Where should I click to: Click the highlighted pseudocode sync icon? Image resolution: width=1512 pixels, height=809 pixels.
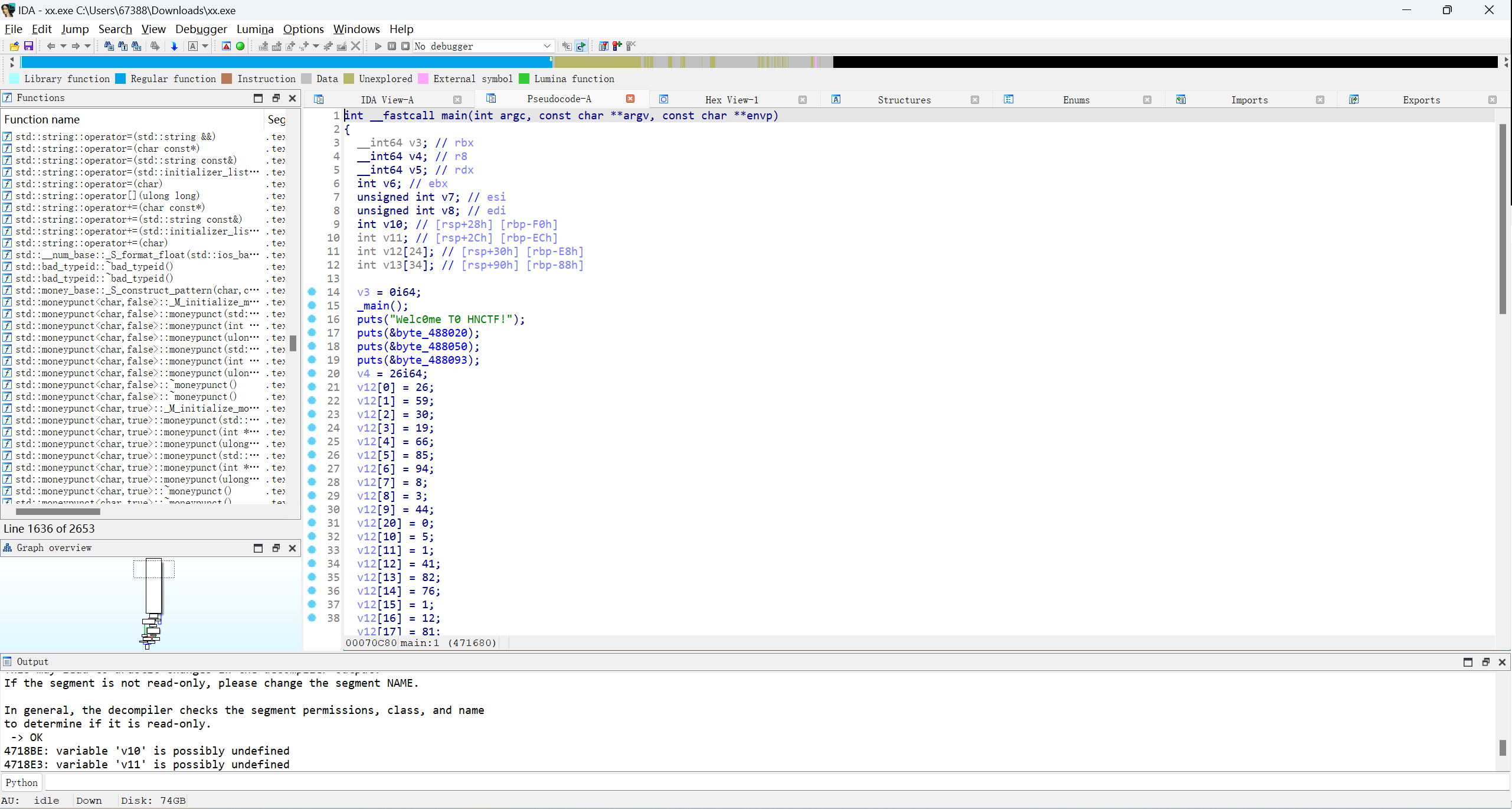581,46
